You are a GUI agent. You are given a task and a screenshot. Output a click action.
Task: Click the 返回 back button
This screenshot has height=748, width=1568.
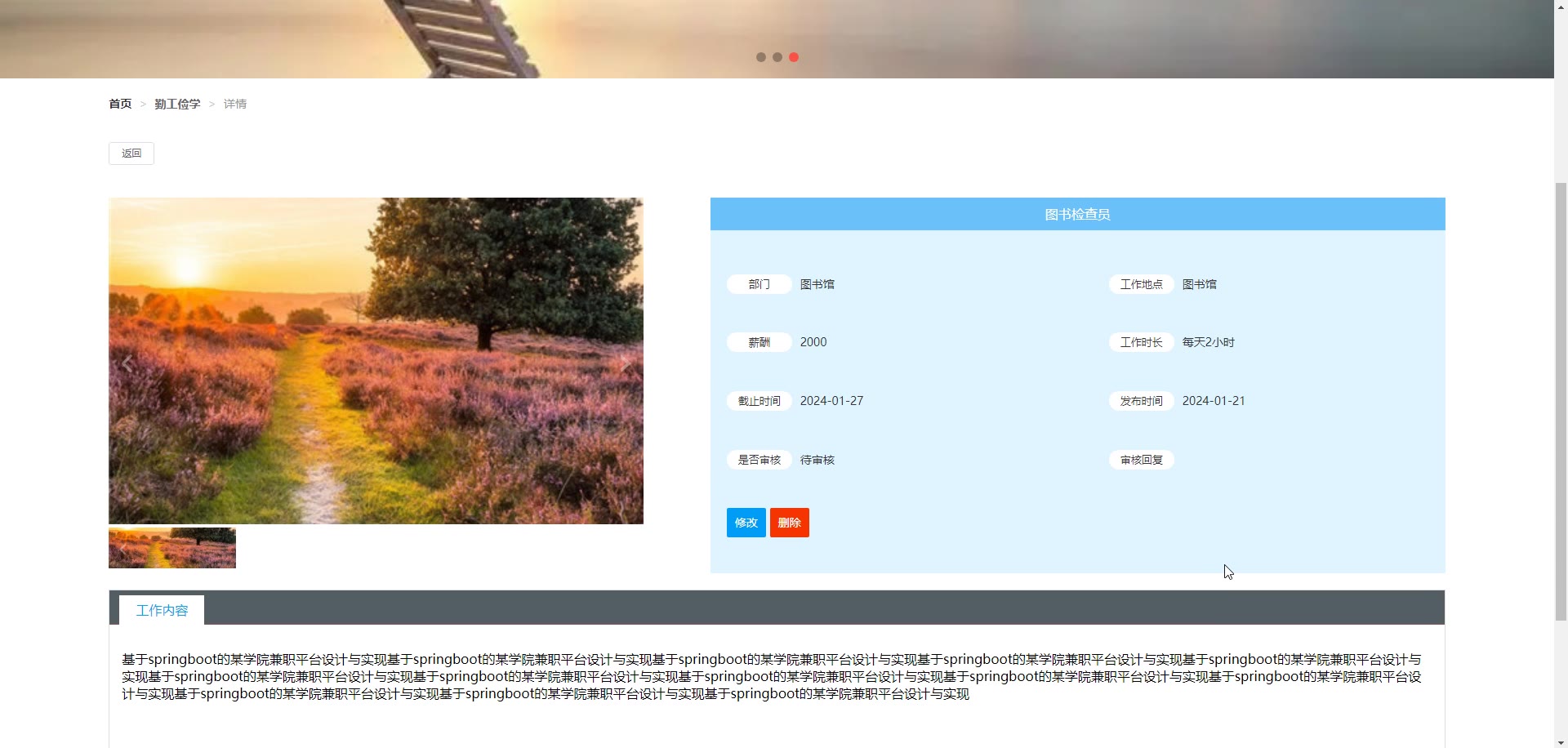tap(131, 154)
